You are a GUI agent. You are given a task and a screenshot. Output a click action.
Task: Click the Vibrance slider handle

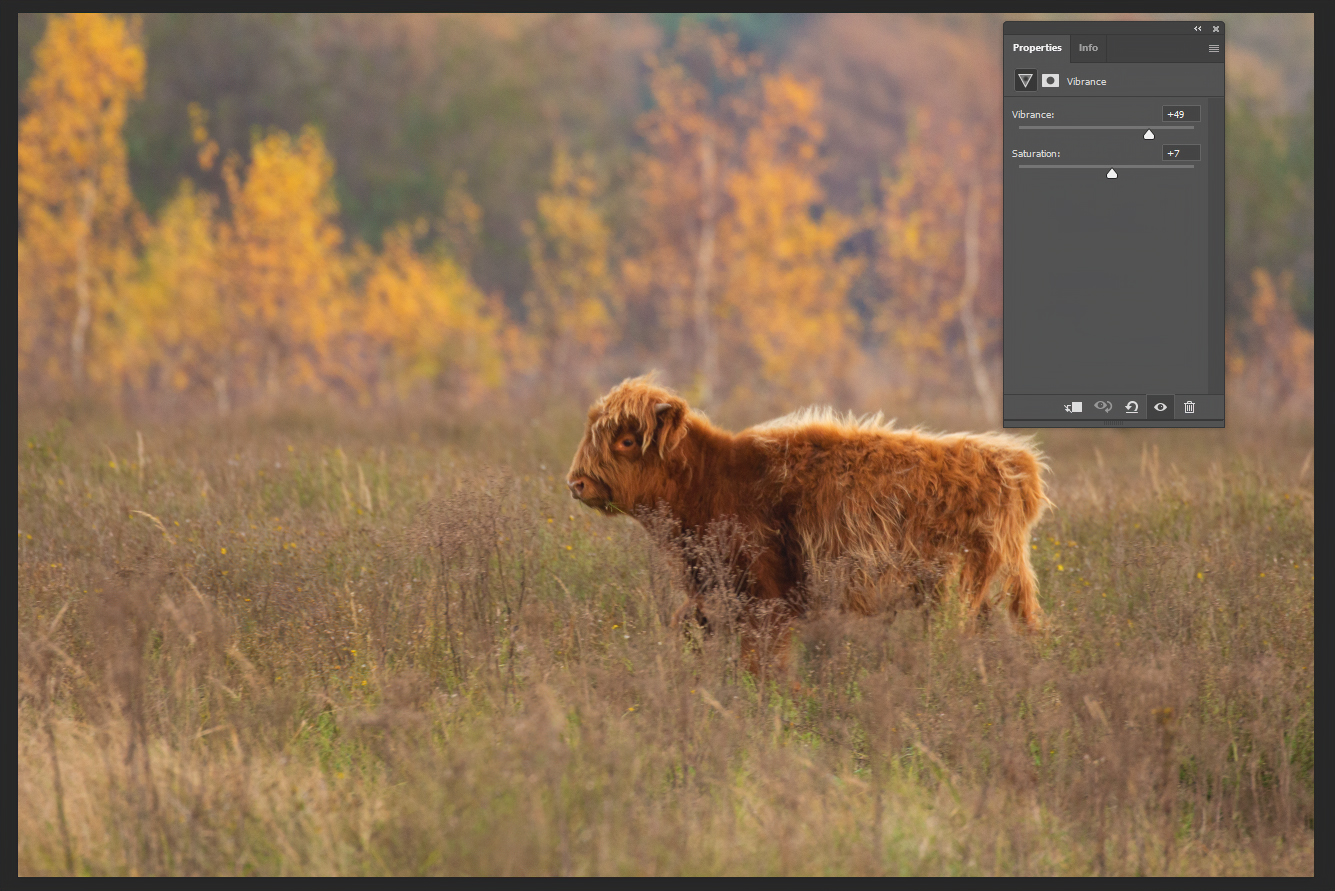point(1149,134)
